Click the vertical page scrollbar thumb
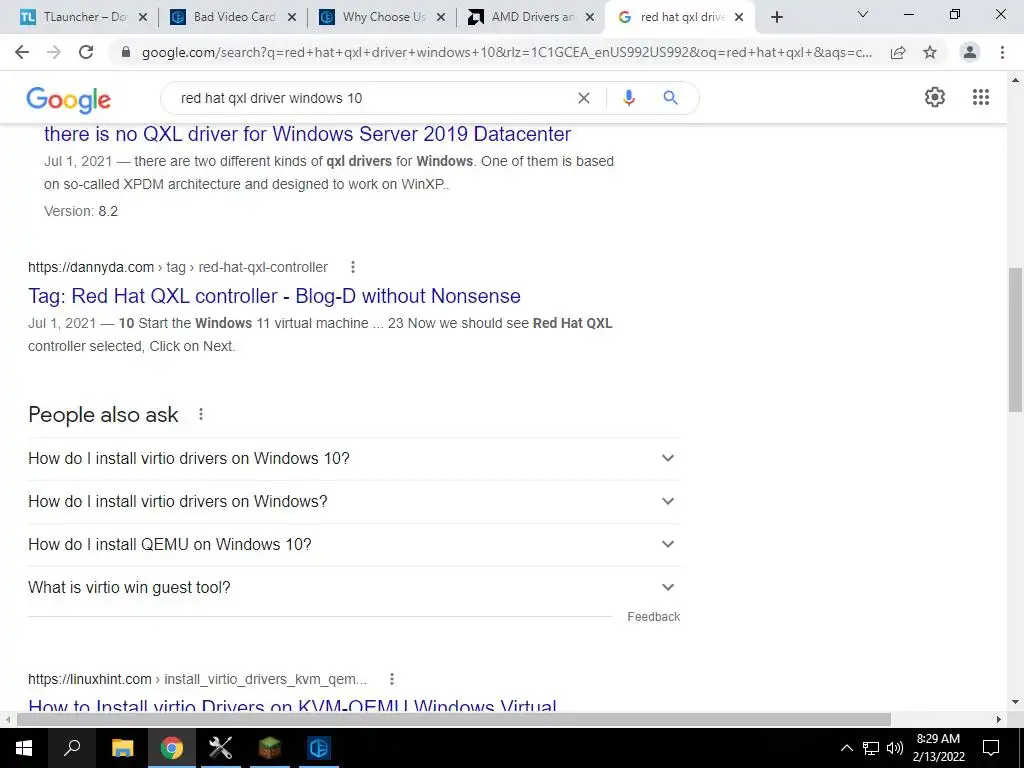Screen dimensions: 1024x768 coord(1015,340)
